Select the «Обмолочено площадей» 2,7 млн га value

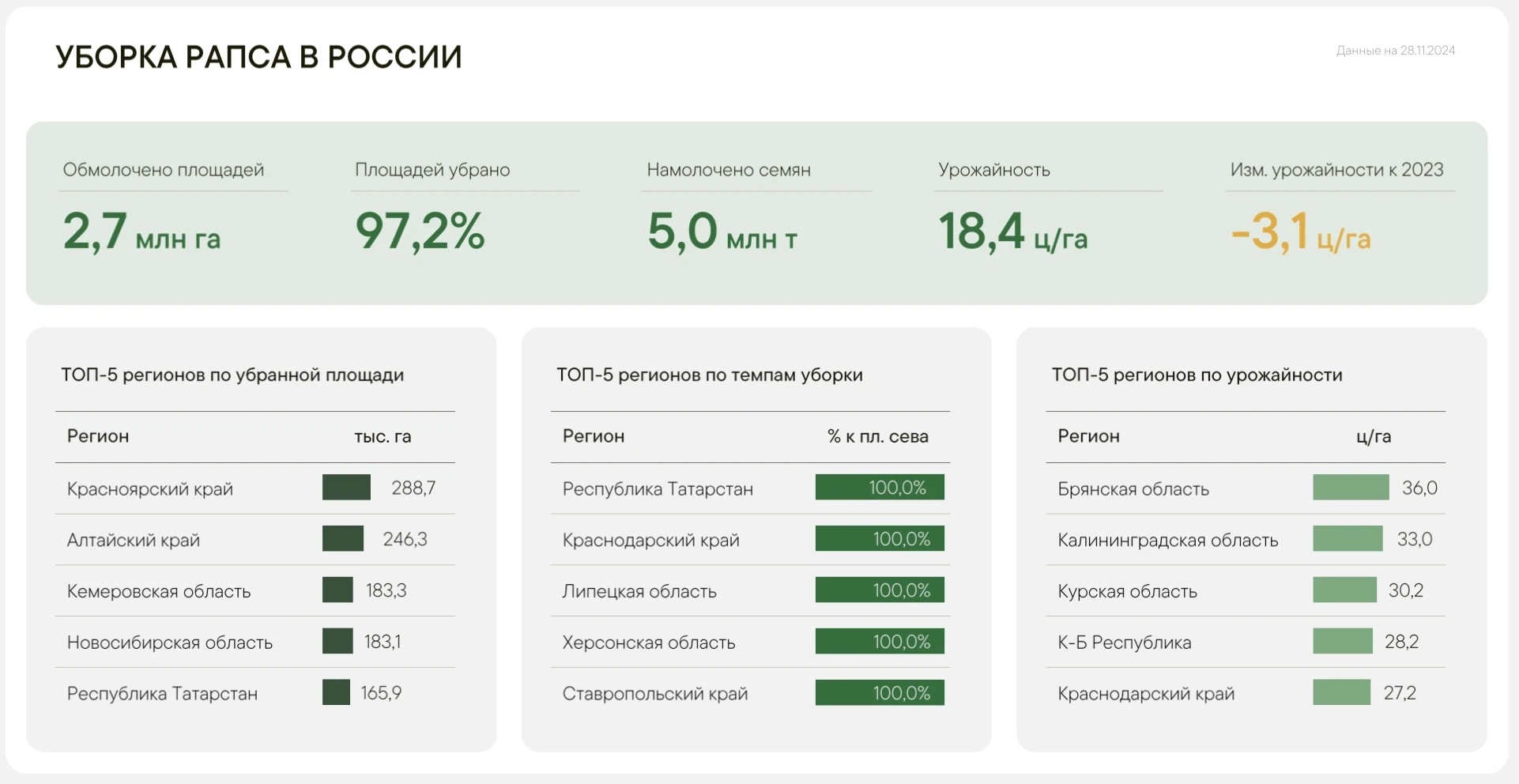(142, 232)
